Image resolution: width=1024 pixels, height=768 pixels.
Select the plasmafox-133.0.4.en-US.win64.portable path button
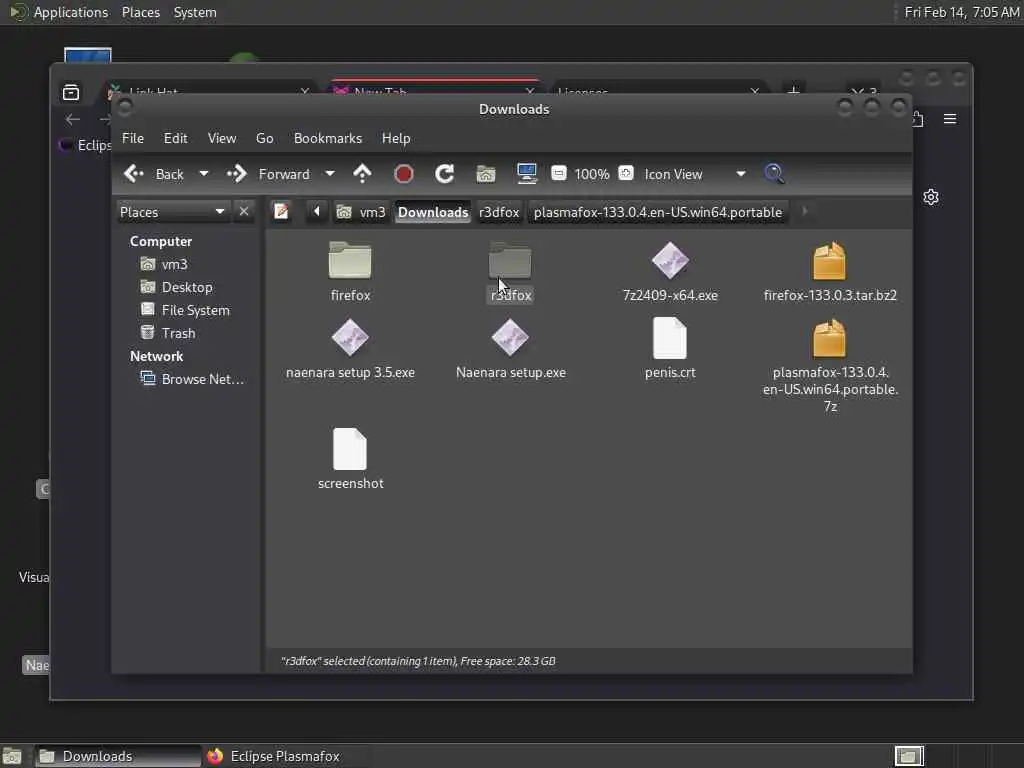tap(658, 212)
